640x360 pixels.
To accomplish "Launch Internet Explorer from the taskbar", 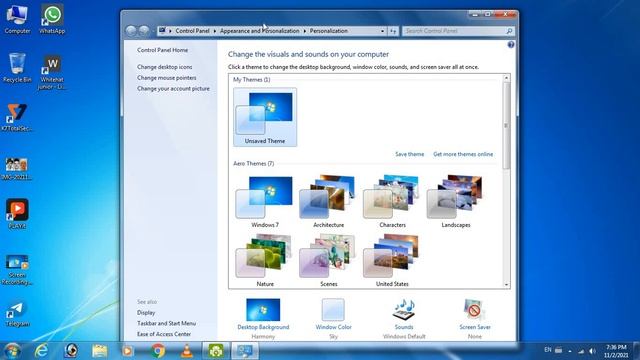I will coord(41,351).
